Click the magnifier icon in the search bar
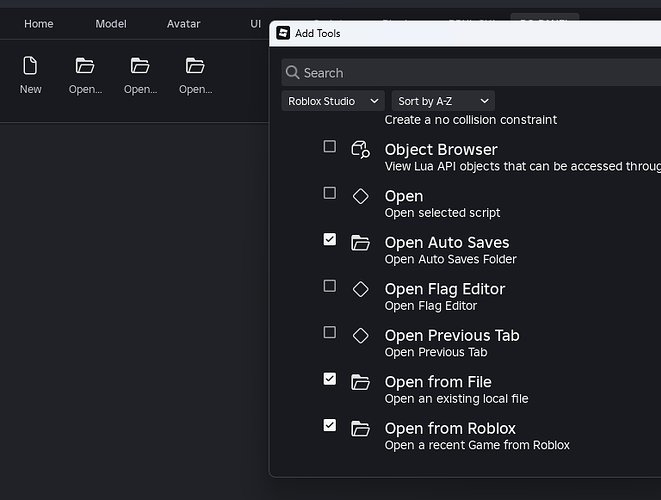Image resolution: width=661 pixels, height=500 pixels. click(x=292, y=73)
